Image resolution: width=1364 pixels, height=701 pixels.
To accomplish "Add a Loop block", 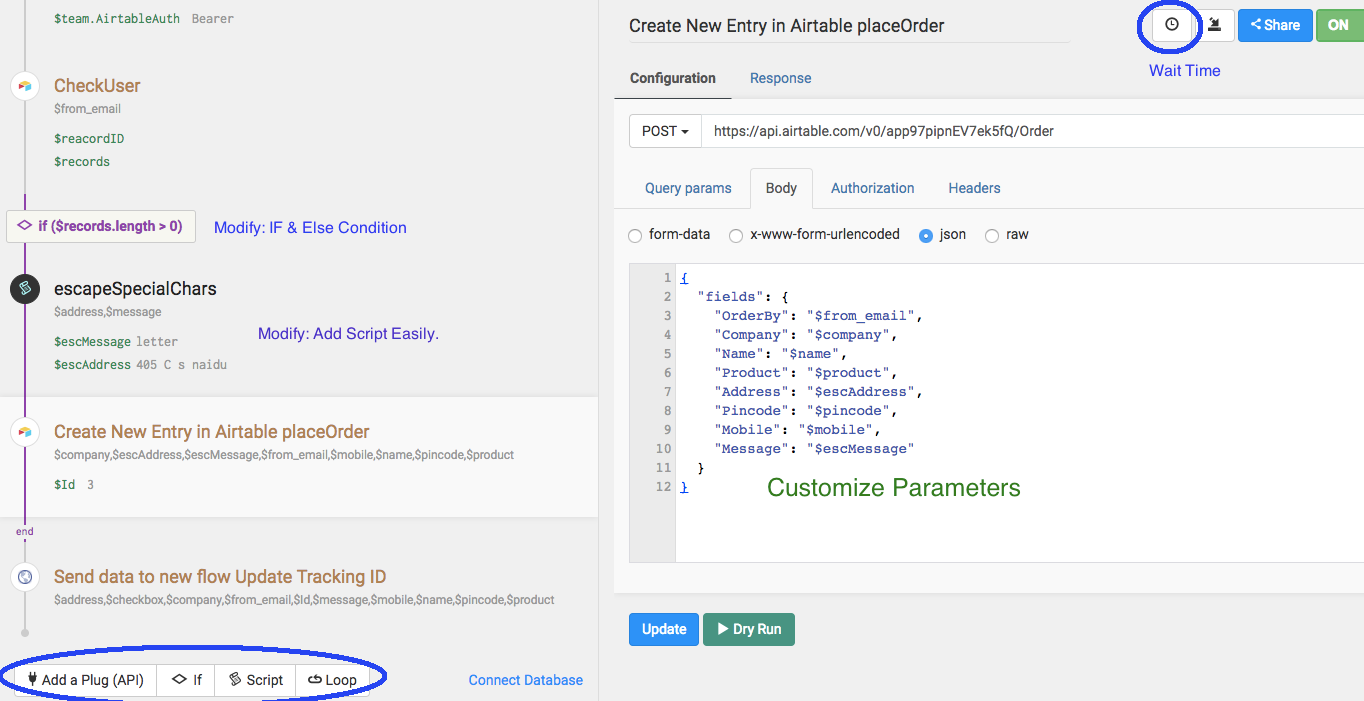I will pos(332,680).
